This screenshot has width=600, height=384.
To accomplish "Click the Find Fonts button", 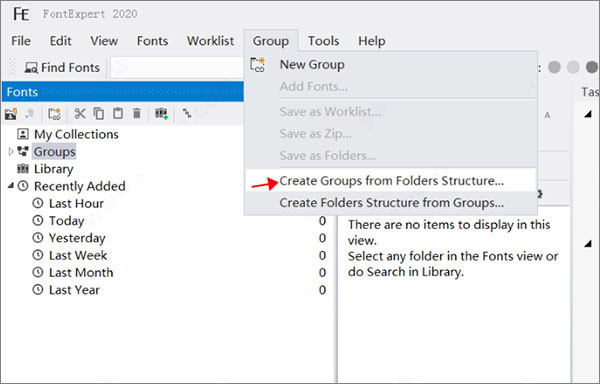I will pyautogui.click(x=62, y=68).
